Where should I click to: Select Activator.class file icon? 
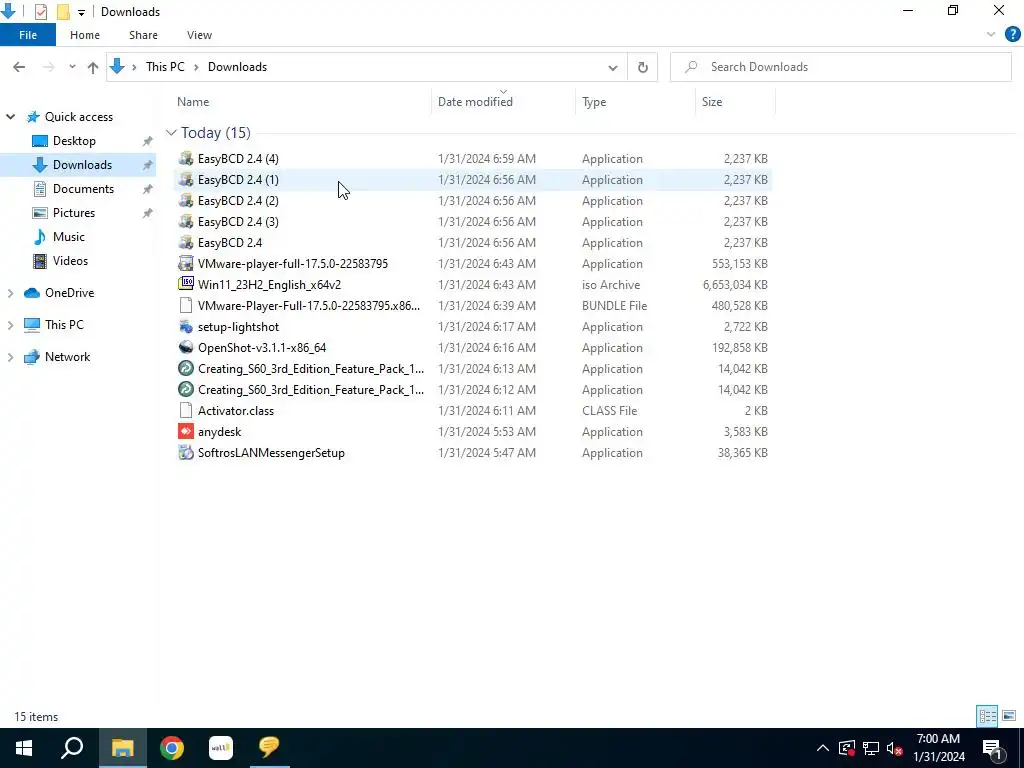(186, 411)
